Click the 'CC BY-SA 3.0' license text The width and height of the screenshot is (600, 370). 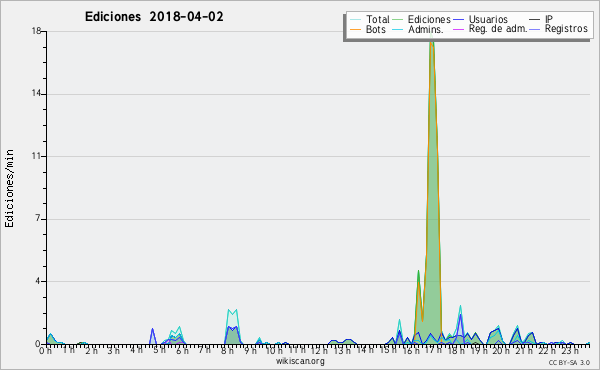pos(569,362)
